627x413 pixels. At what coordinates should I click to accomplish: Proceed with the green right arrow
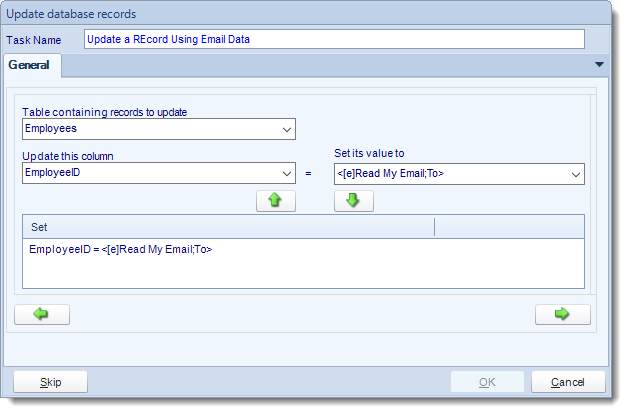click(562, 314)
